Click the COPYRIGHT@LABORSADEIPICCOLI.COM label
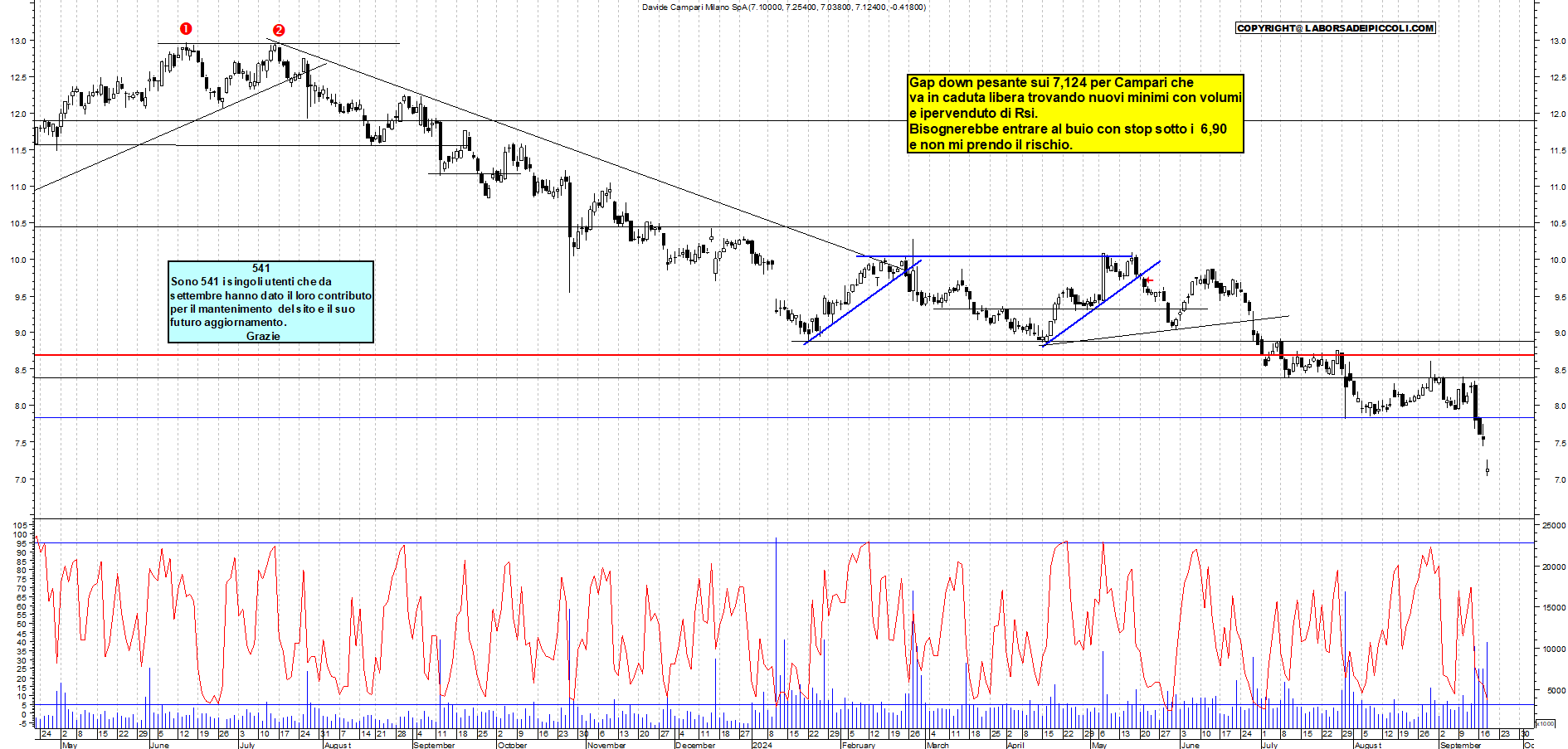The width and height of the screenshot is (1568, 749). point(1335,28)
